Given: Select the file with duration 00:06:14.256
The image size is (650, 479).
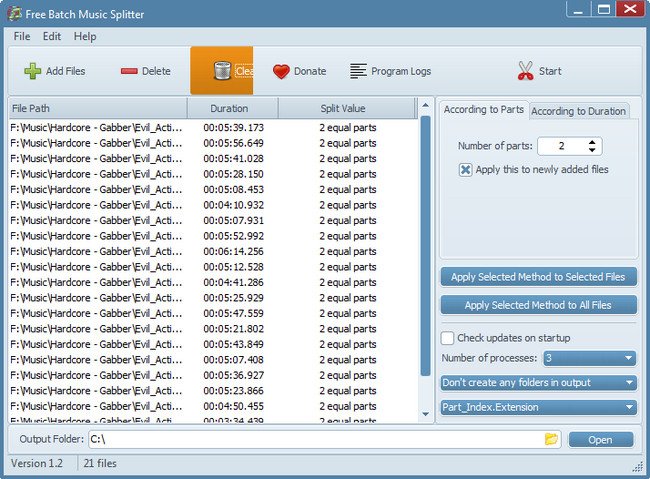Looking at the screenshot, I should point(213,251).
